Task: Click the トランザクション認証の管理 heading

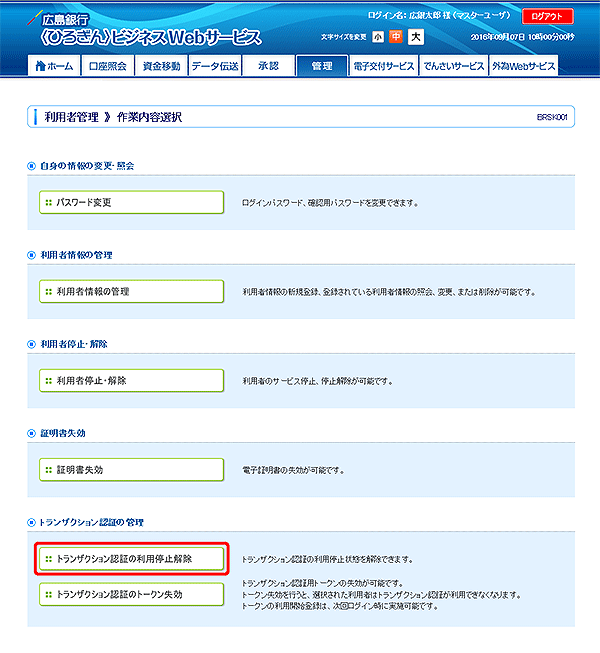Action: 91,523
